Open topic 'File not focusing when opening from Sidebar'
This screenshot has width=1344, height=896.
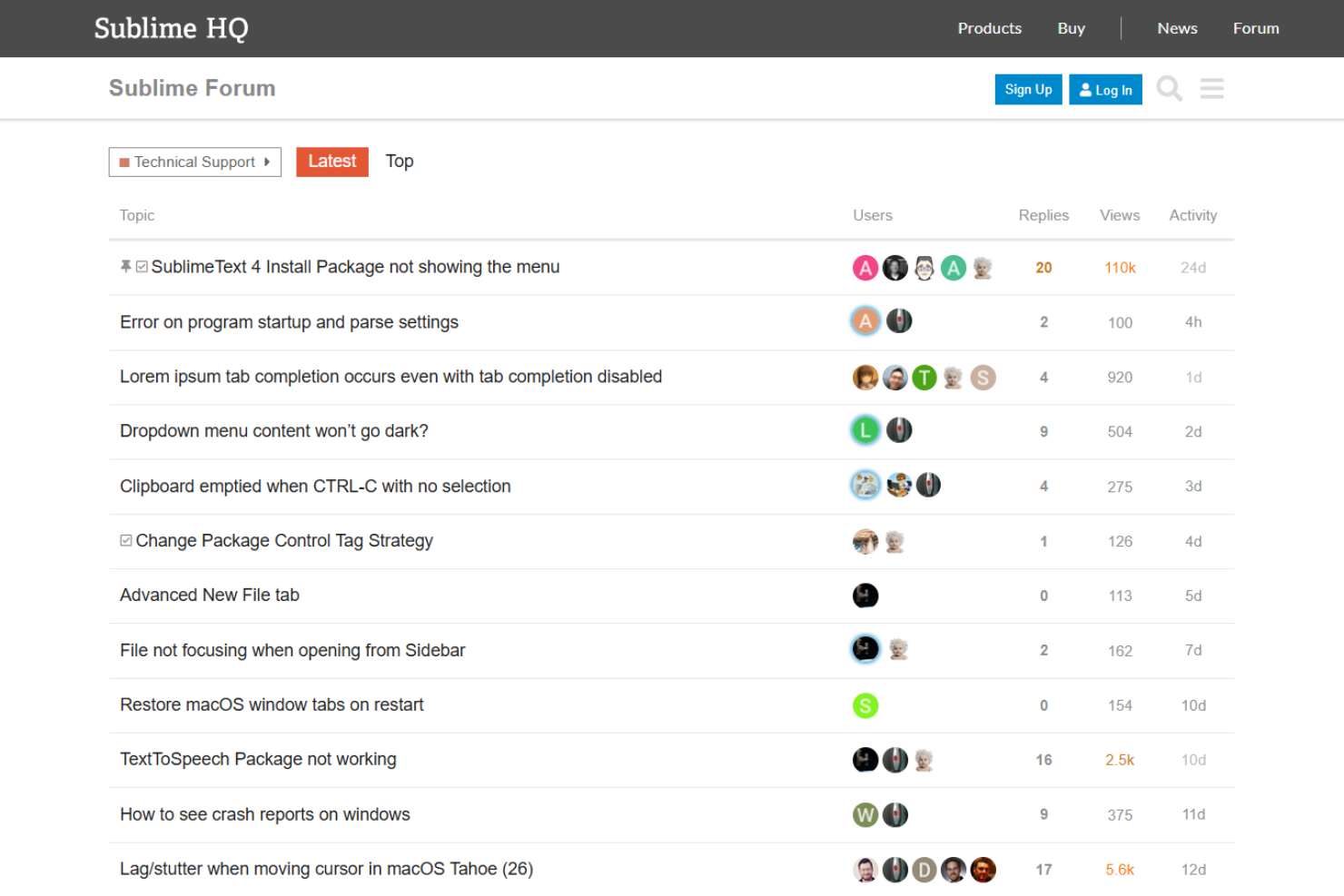292,651
